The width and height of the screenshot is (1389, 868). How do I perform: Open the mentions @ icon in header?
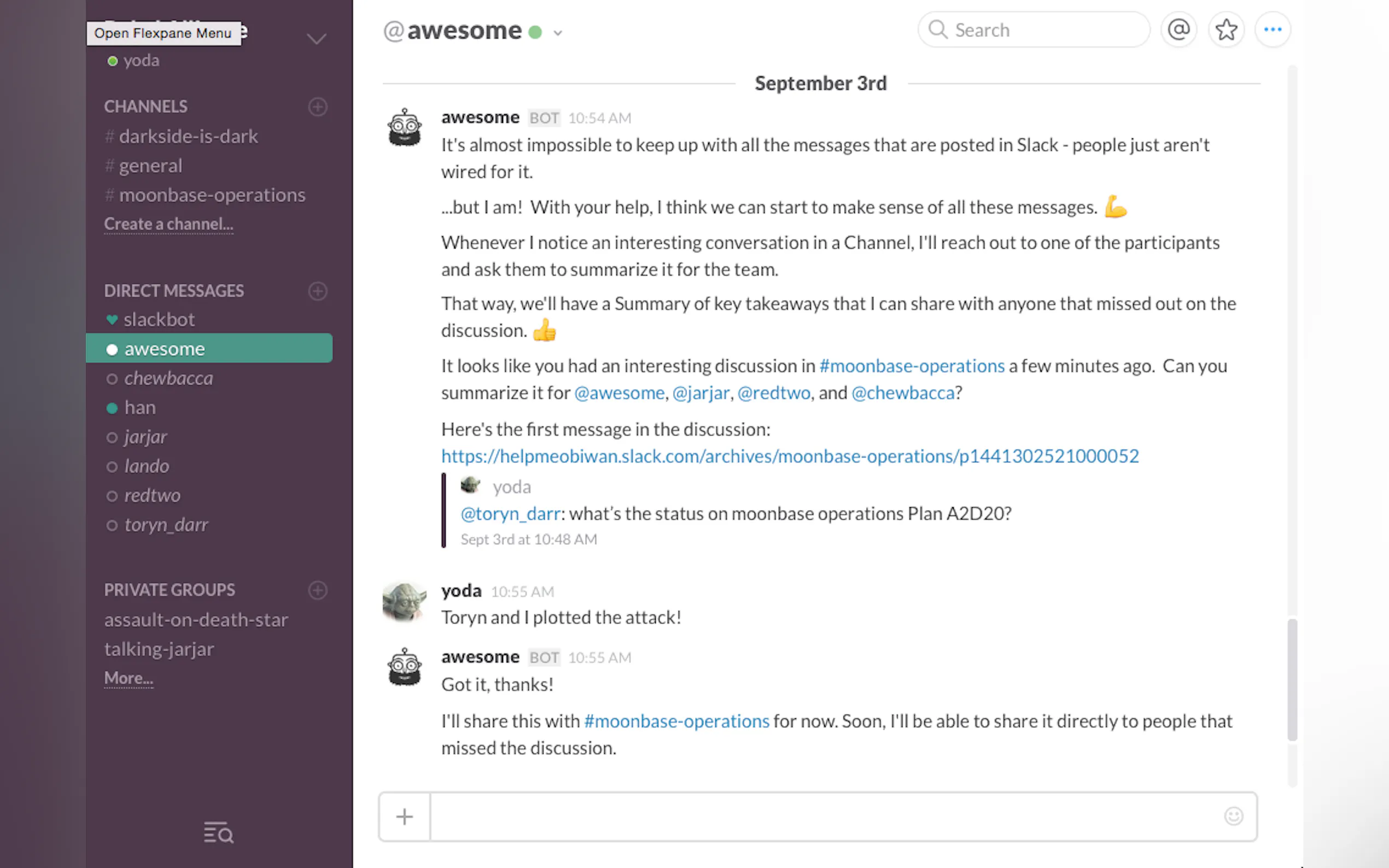(x=1178, y=30)
